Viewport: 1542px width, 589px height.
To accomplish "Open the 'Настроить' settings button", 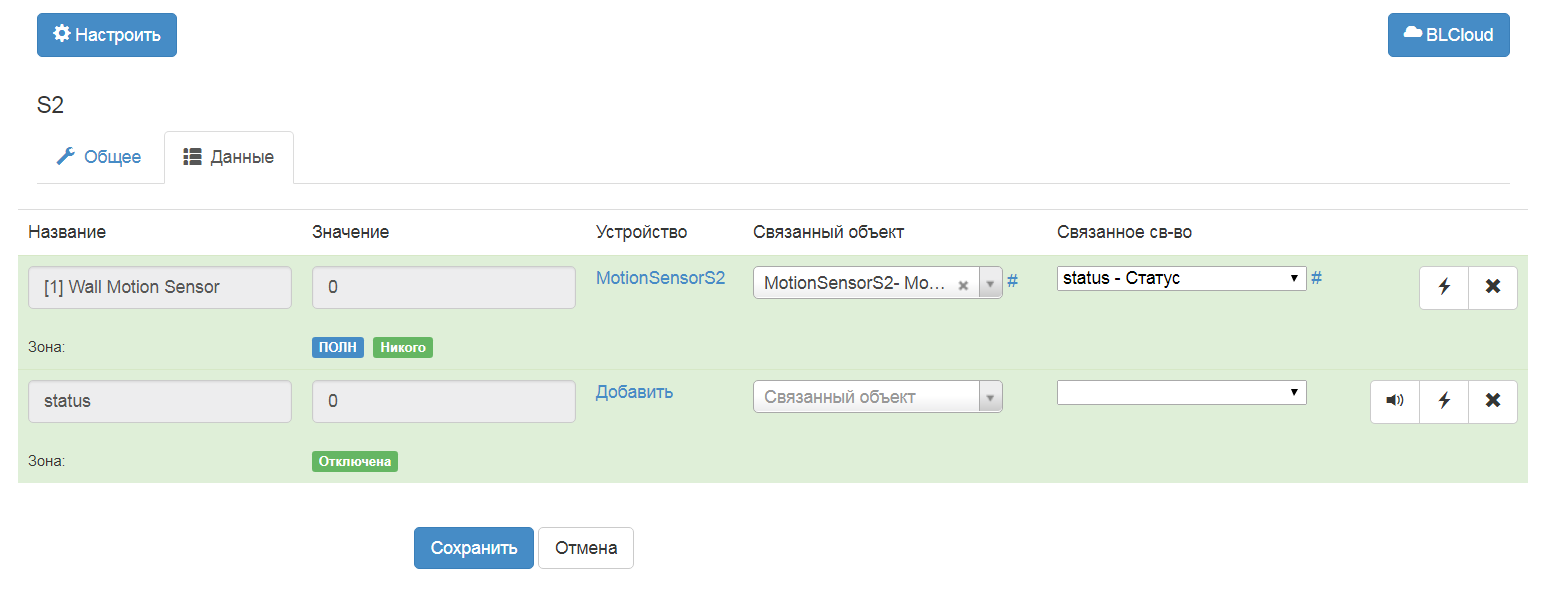I will 107,35.
